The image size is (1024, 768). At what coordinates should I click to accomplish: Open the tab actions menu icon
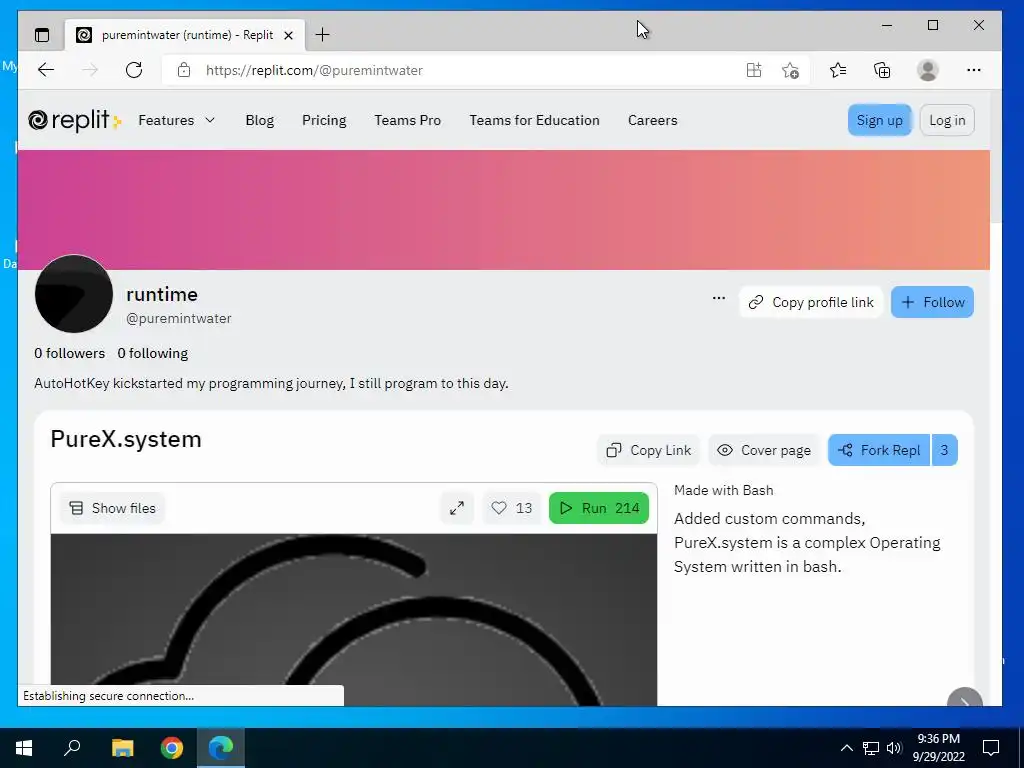tap(42, 35)
